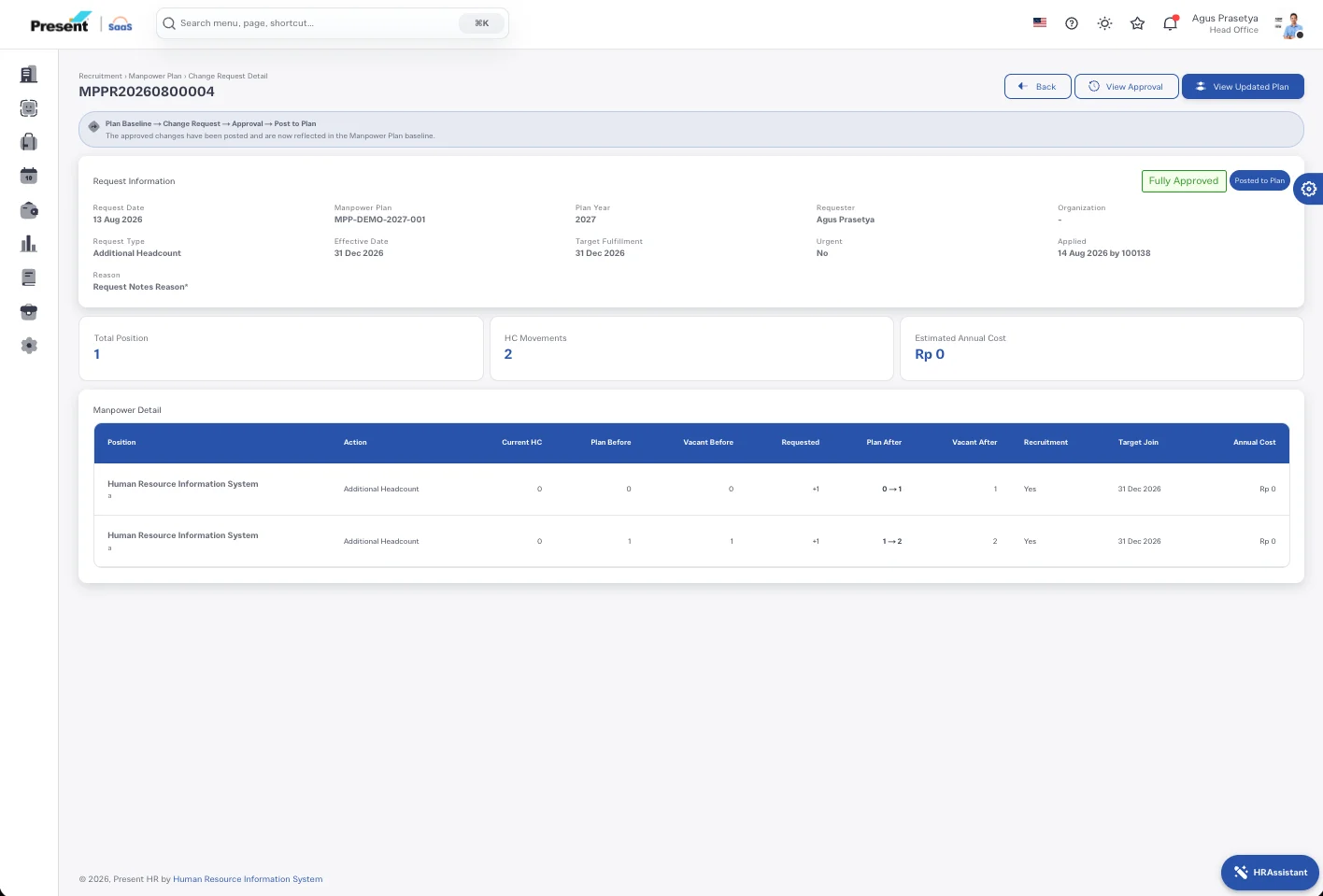Open the book icon in sidebar
Viewport: 1323px width, 896px height.
29,277
